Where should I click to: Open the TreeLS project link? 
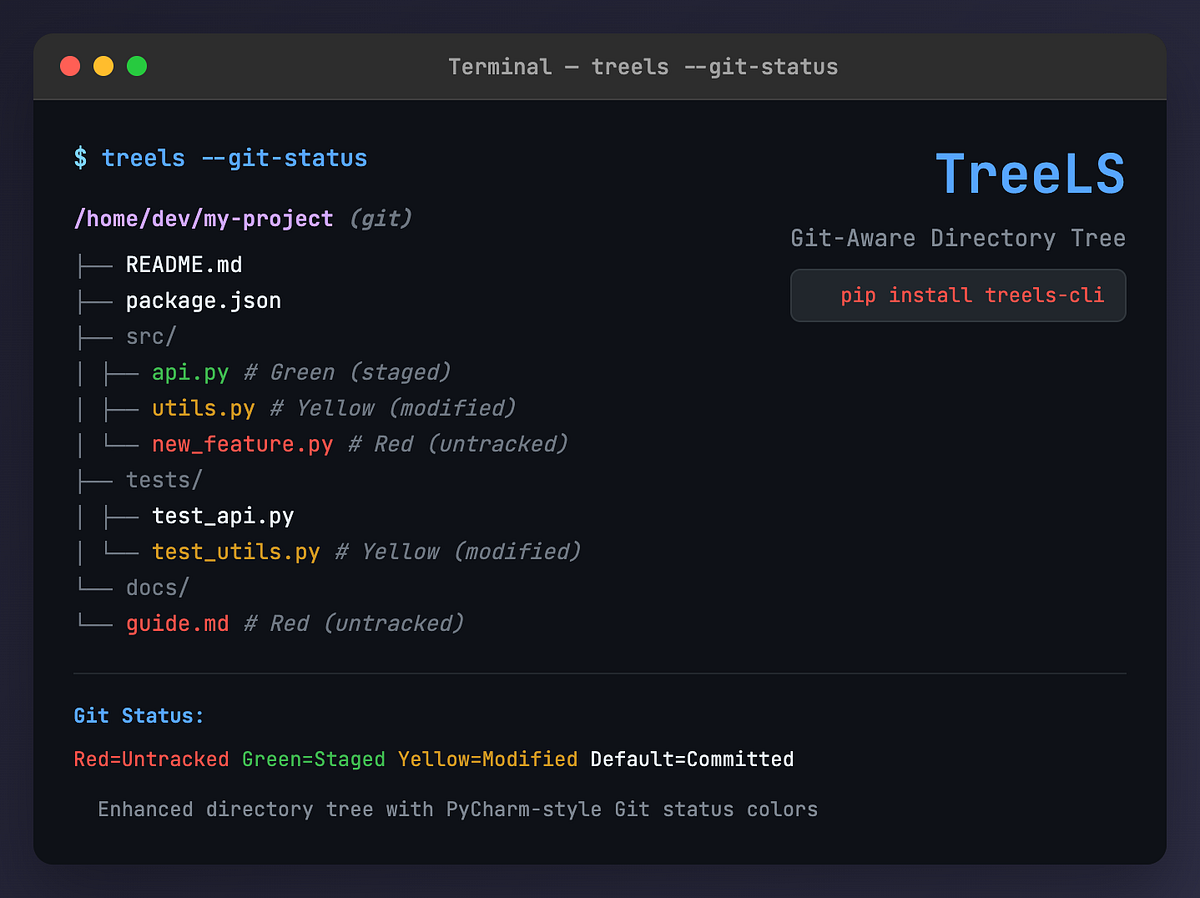click(1030, 173)
